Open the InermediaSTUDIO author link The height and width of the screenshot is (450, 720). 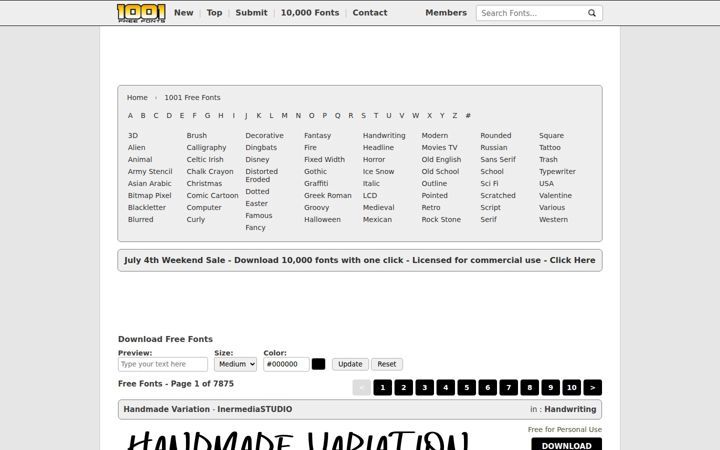point(254,409)
